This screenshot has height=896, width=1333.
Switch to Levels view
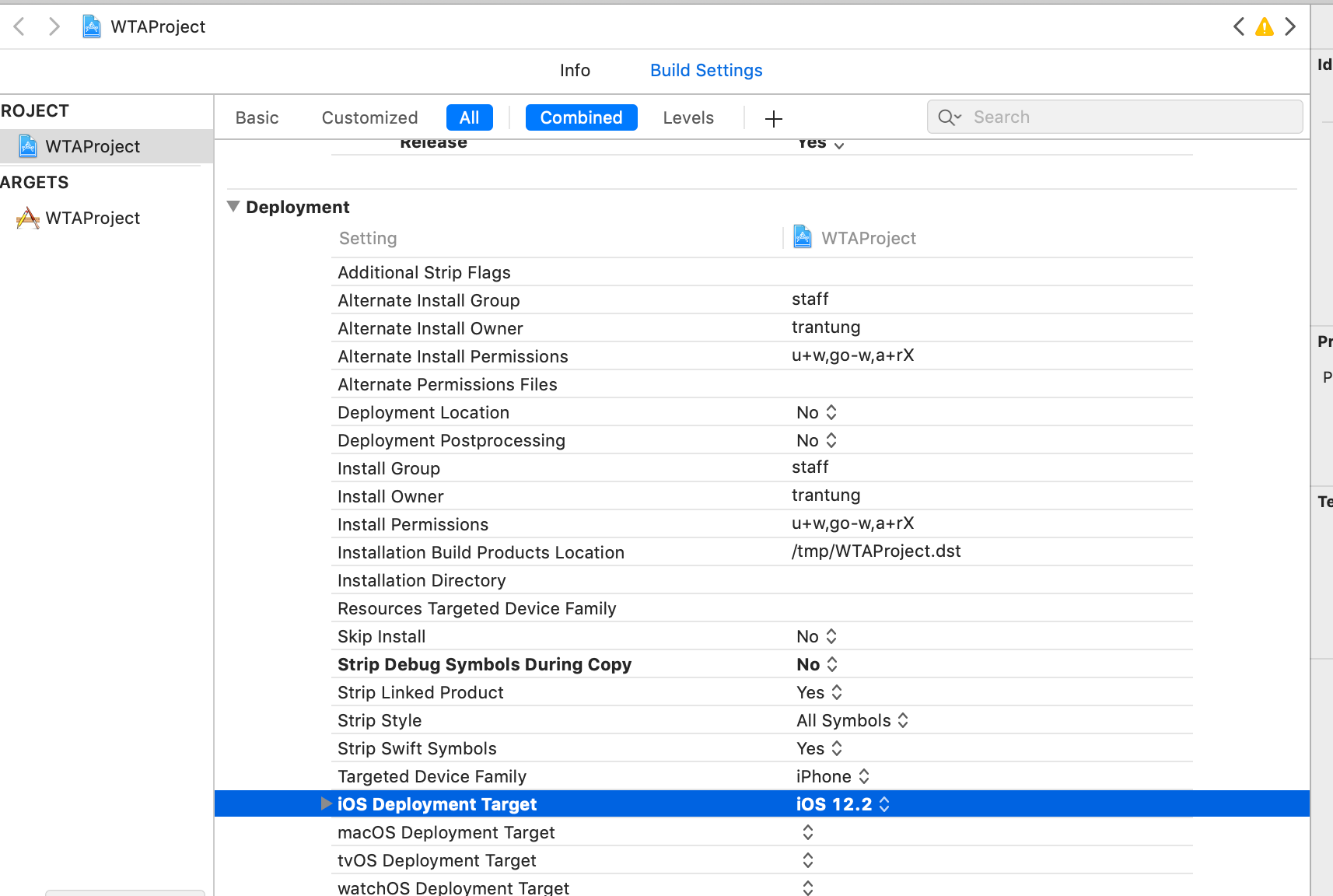(x=688, y=117)
